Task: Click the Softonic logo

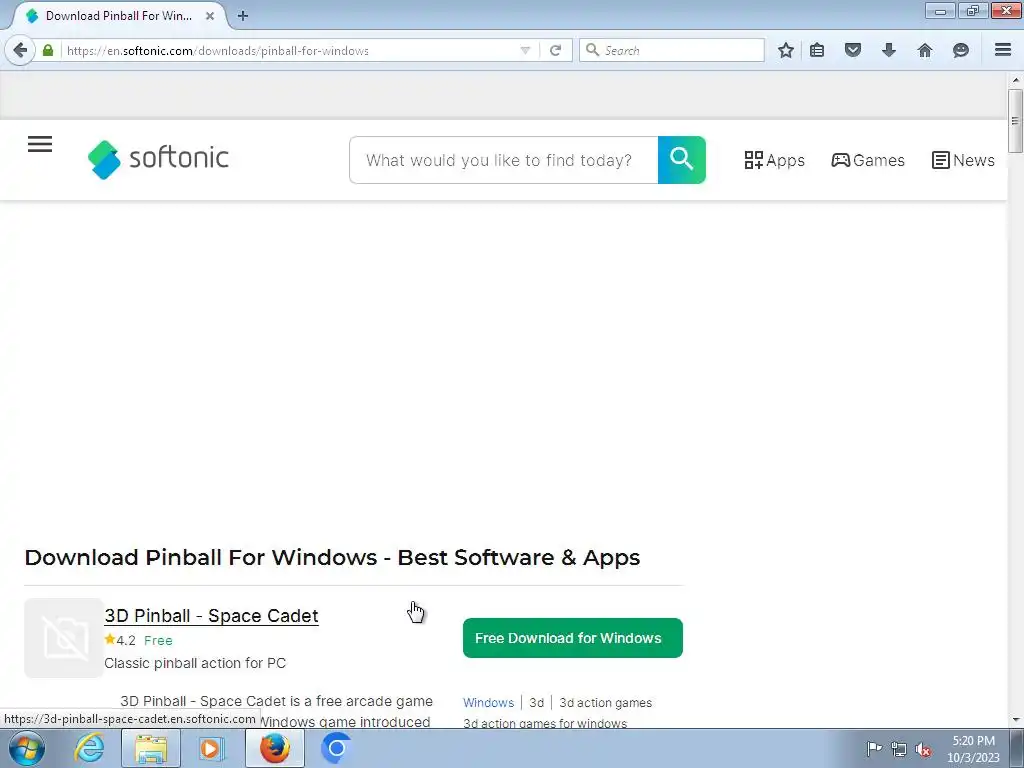Action: (158, 159)
